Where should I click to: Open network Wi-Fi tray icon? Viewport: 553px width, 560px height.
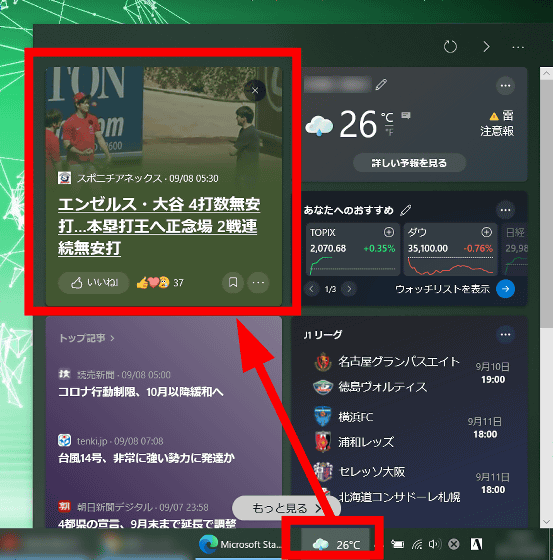(417, 544)
